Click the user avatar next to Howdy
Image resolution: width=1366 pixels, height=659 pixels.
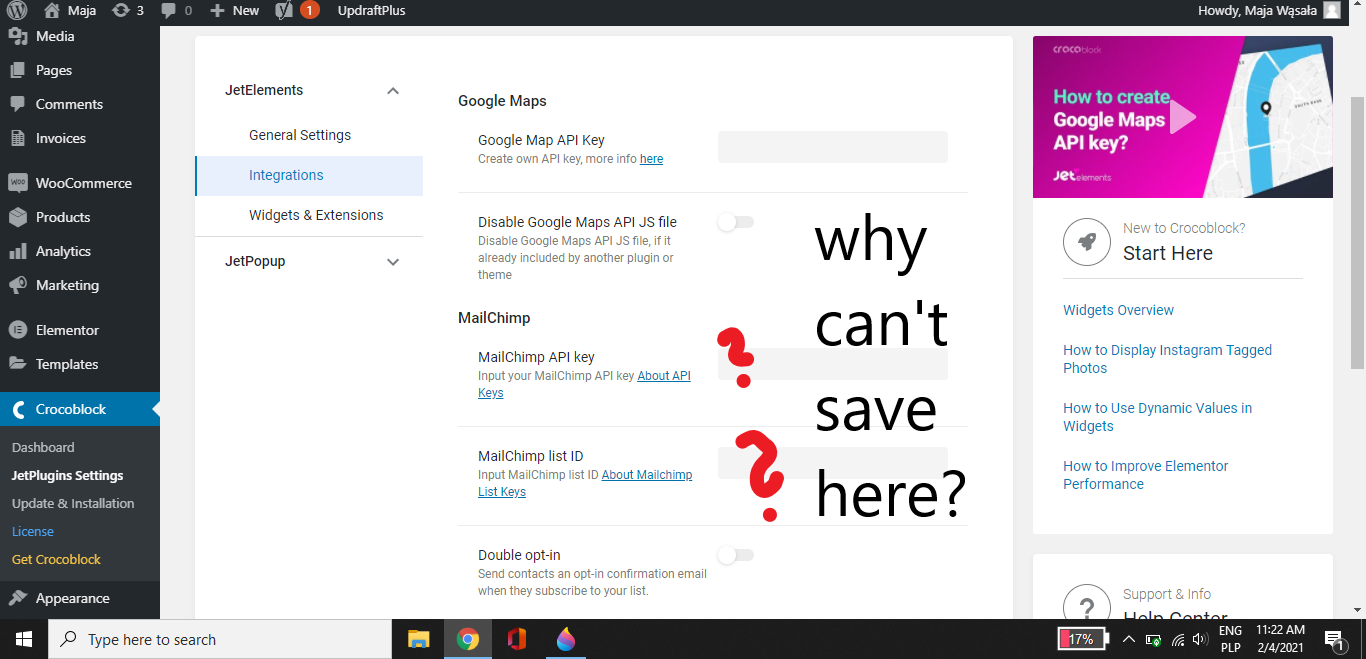[1332, 10]
